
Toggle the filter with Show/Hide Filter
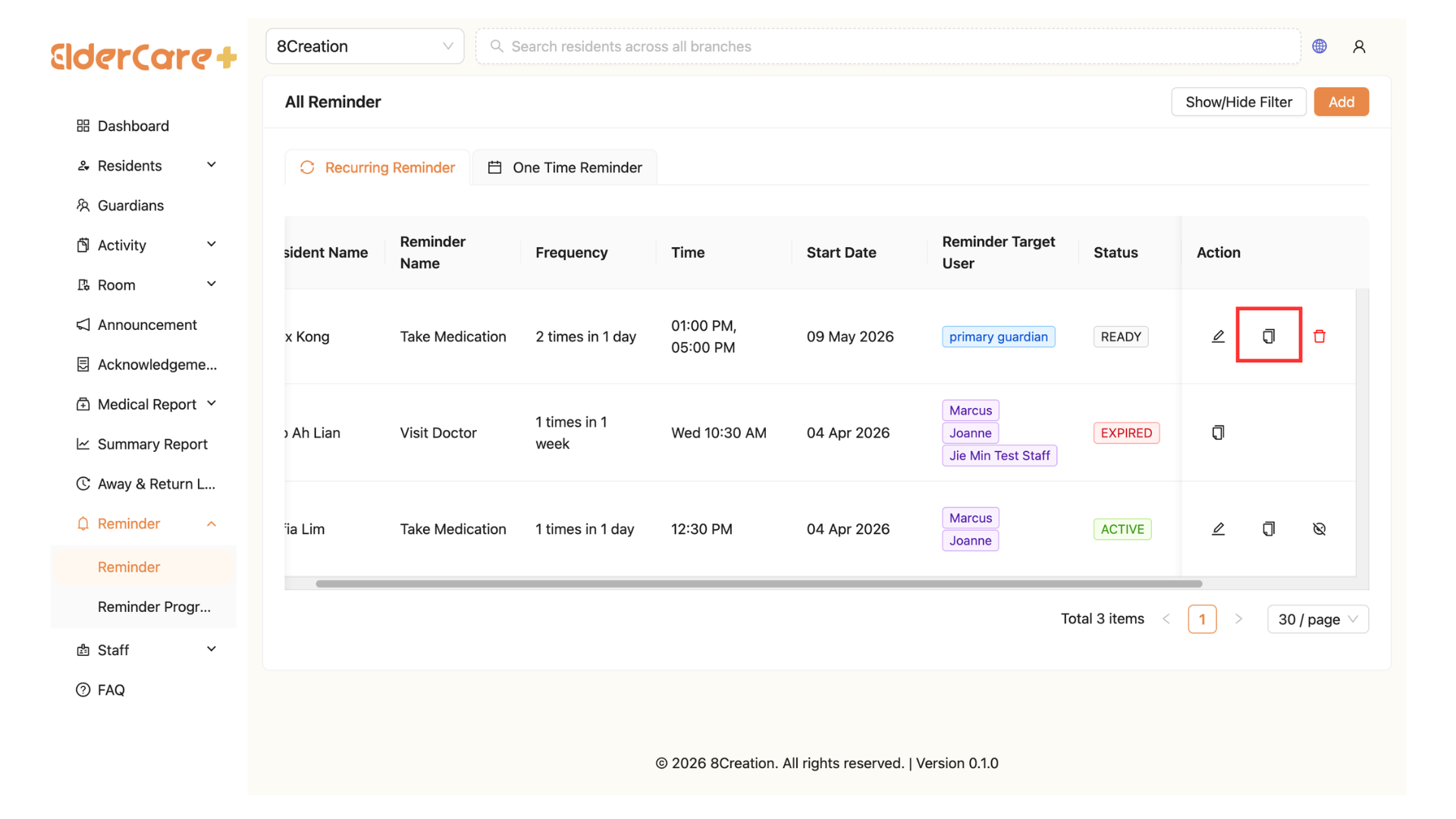pos(1238,102)
